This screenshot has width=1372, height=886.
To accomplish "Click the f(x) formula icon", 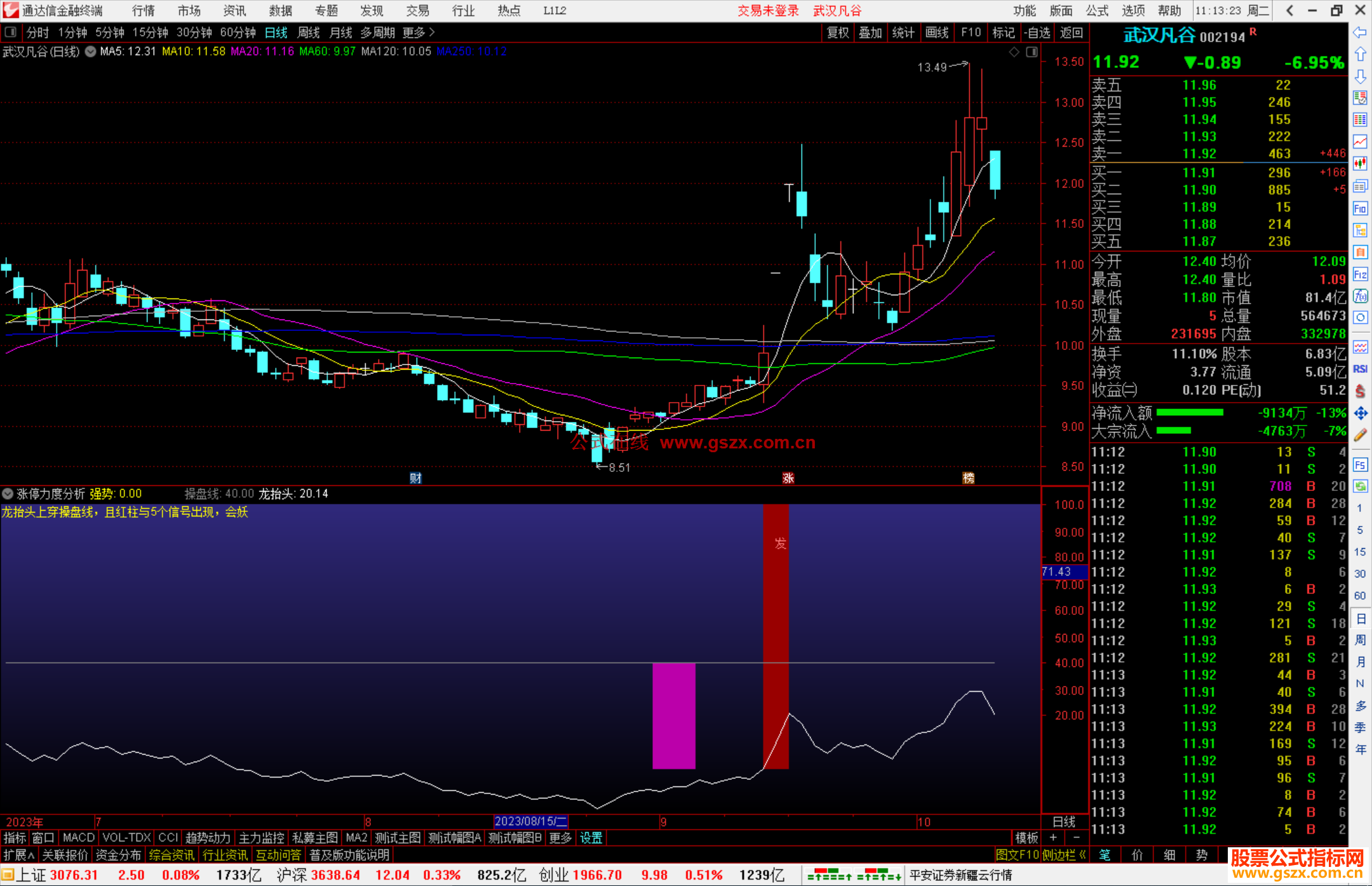I will click(x=1360, y=296).
